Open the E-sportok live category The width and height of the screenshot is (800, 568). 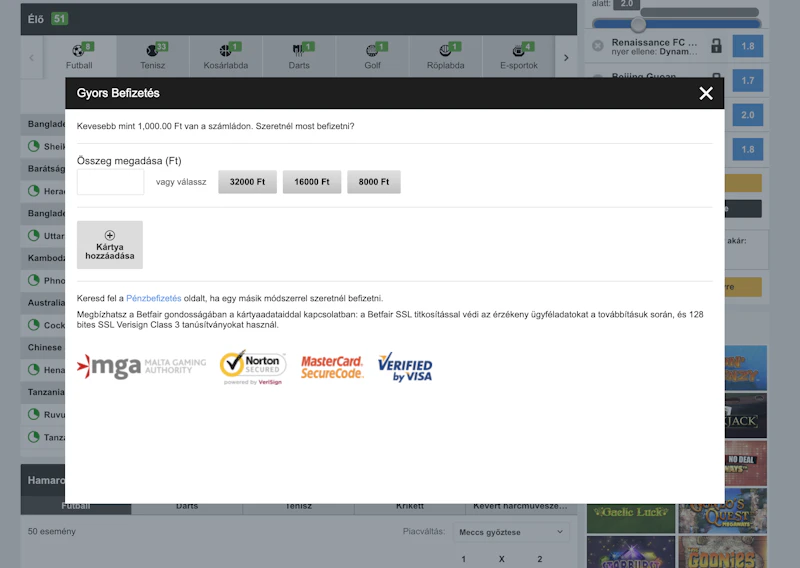[x=518, y=56]
